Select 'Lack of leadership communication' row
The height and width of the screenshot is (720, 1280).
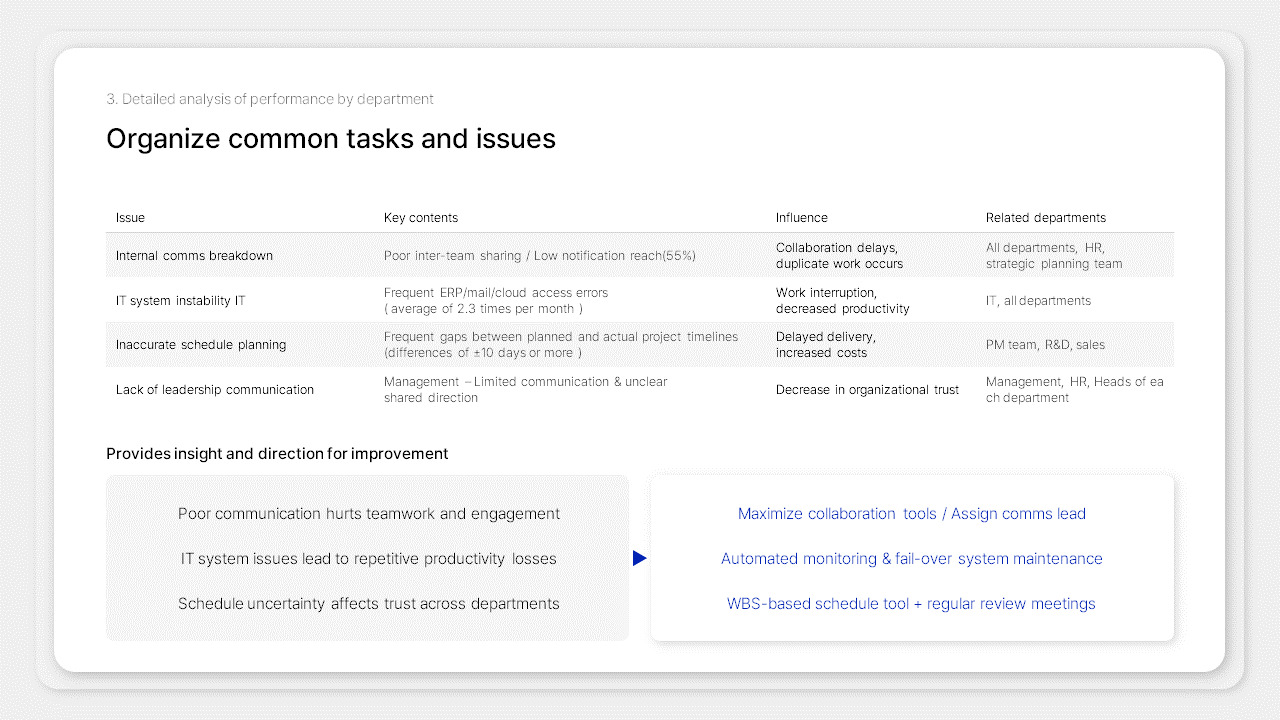[x=215, y=389]
